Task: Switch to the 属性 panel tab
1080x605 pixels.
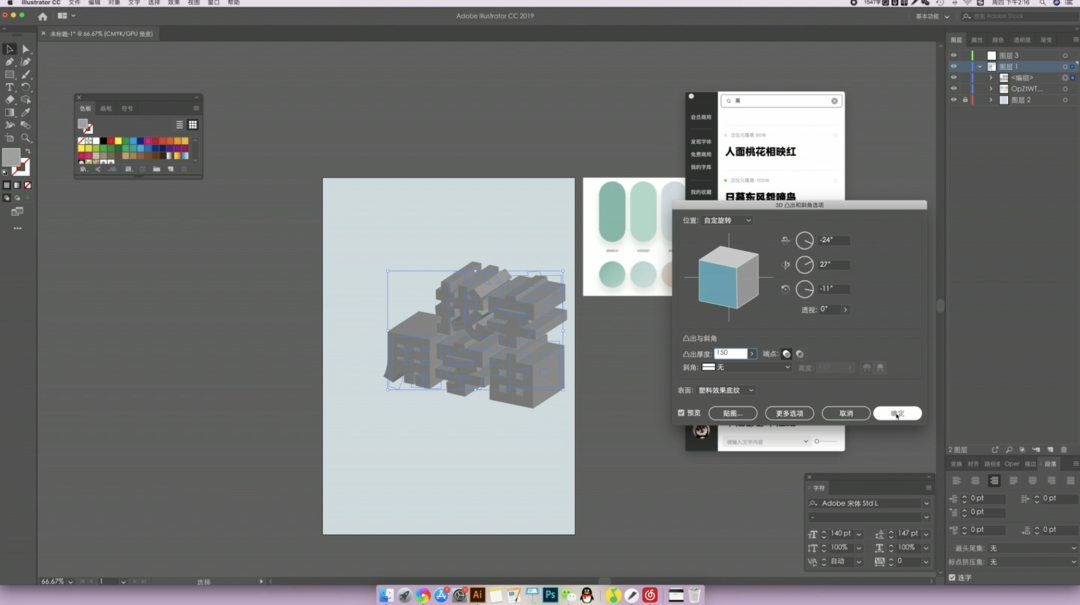Action: [977, 40]
